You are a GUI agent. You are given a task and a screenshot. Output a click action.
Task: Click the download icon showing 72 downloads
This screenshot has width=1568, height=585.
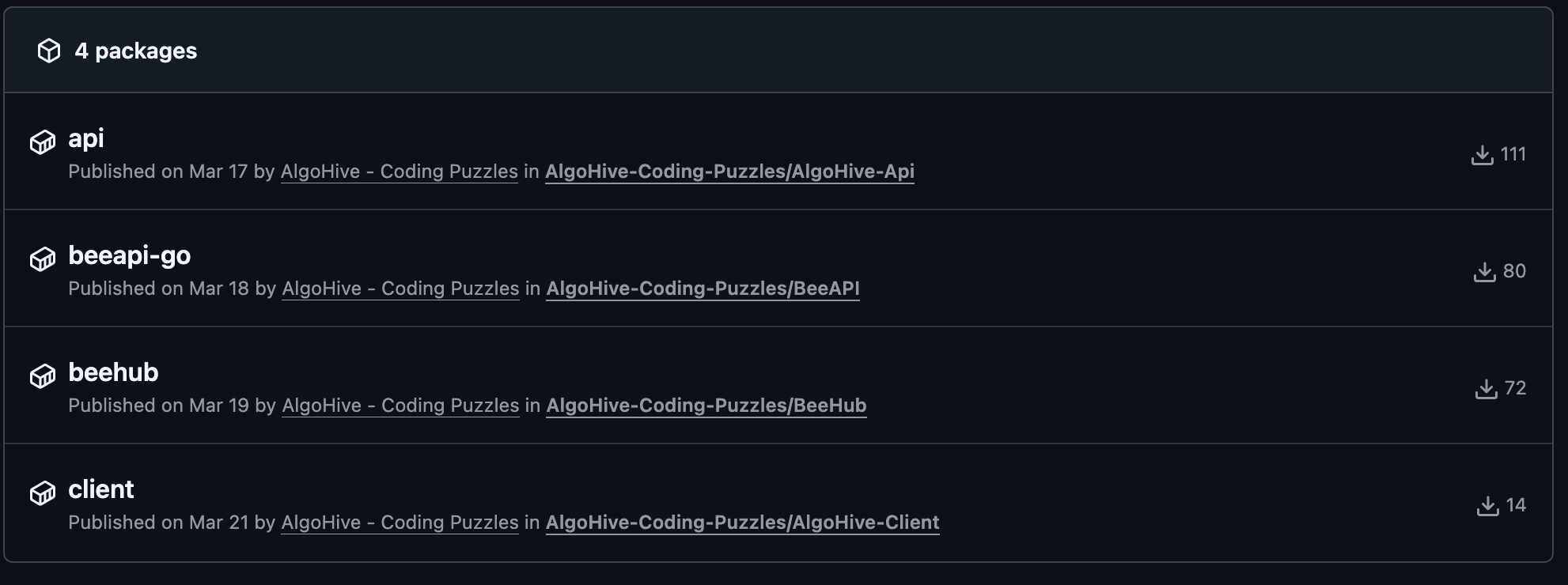point(1486,389)
